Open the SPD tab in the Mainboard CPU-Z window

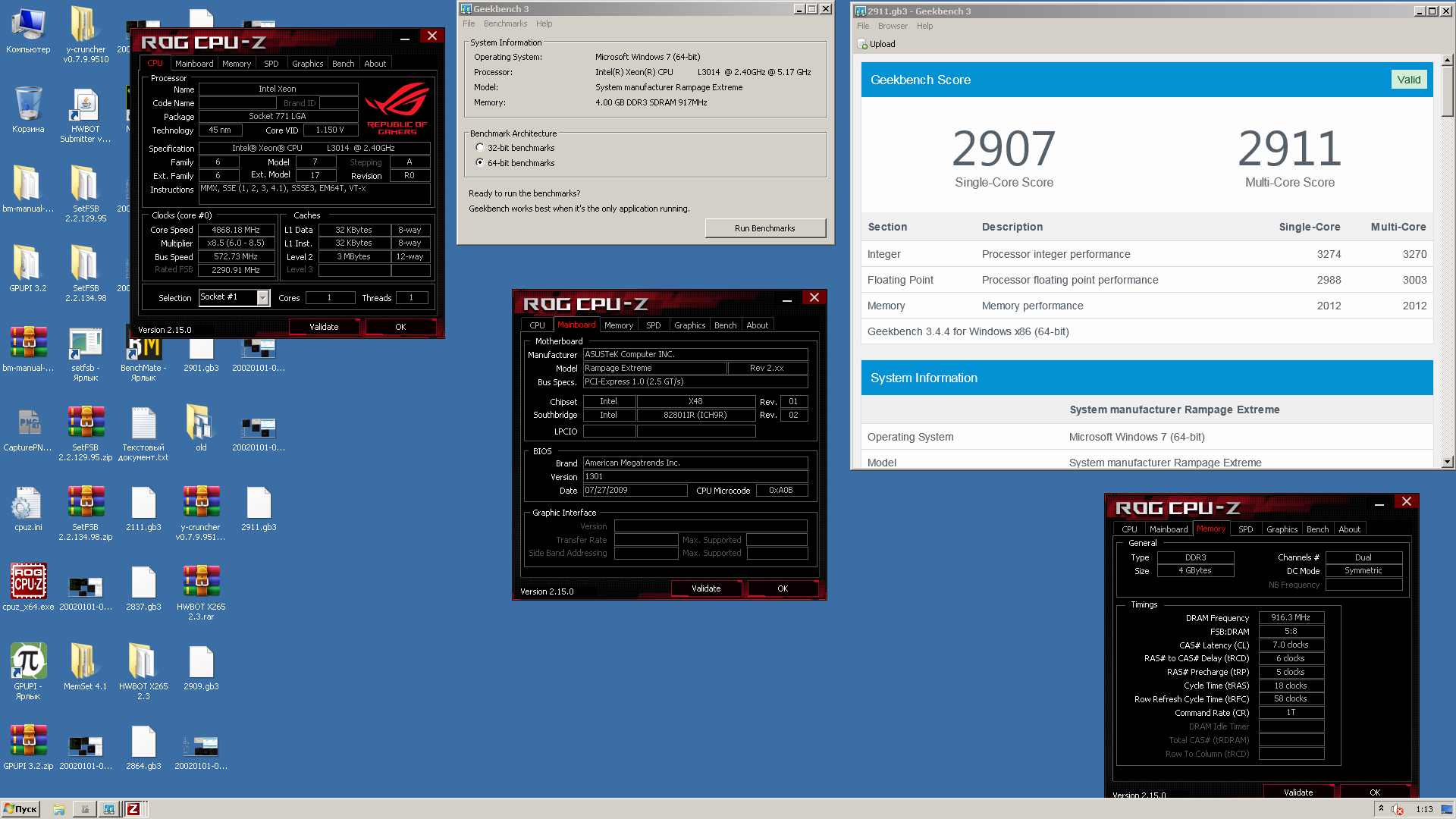653,325
